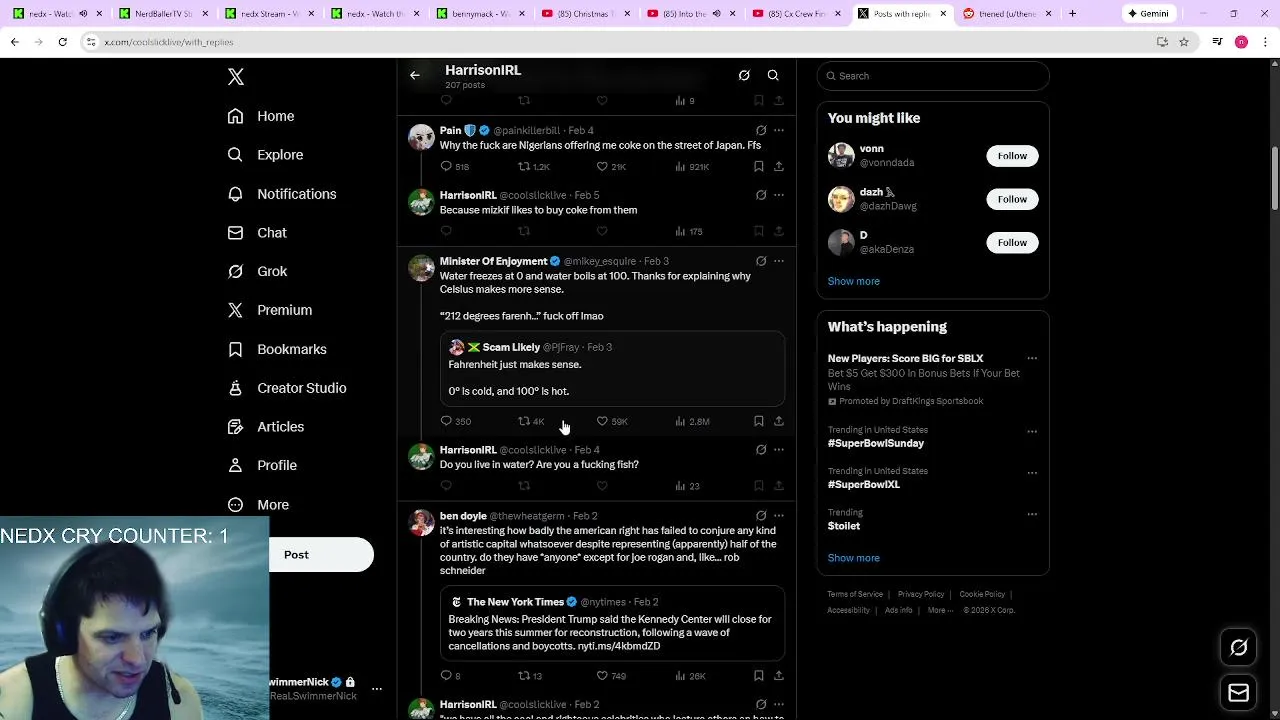
Task: Open Grok in sidebar
Action: point(257,271)
